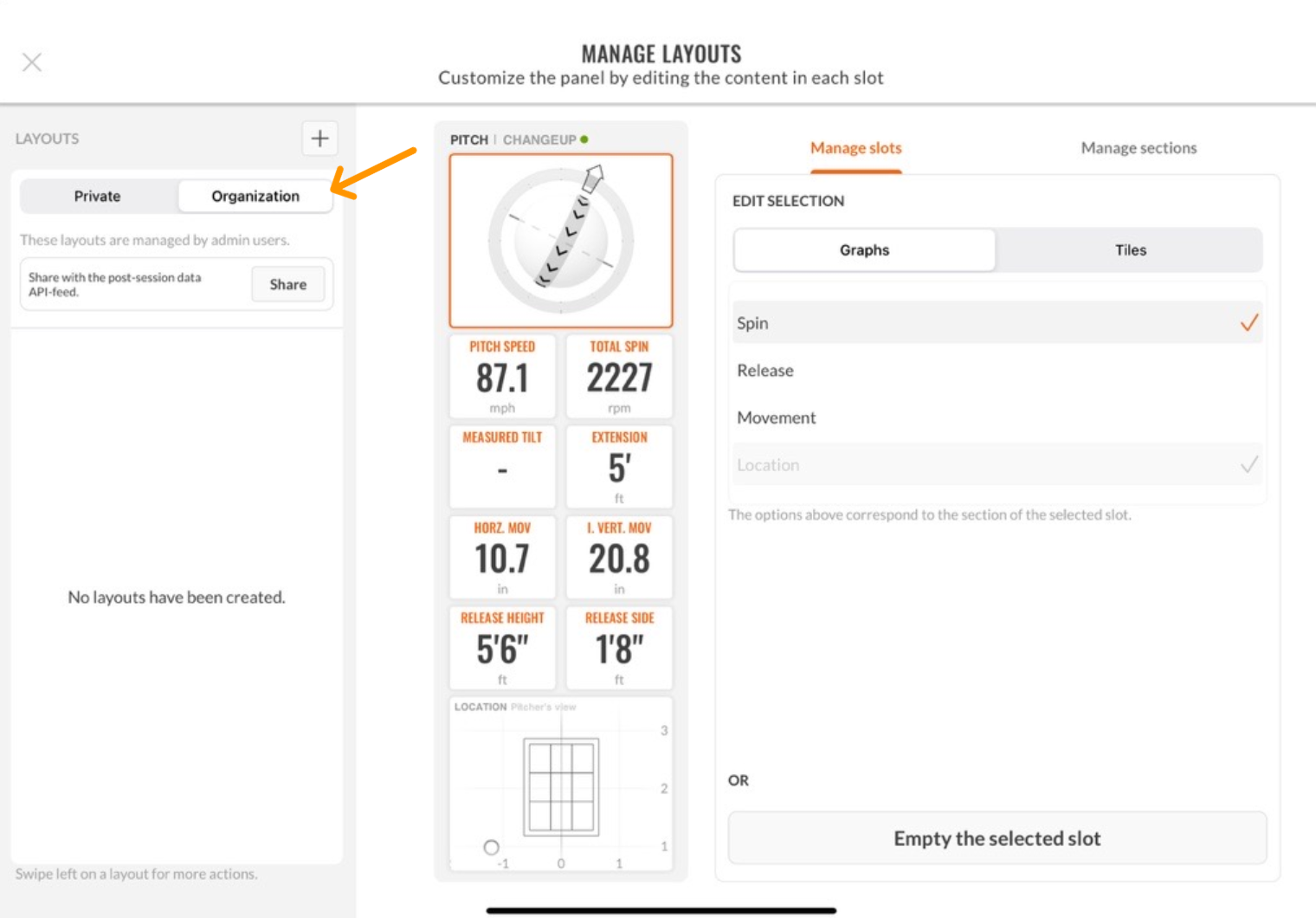Click 'These layouts are managed by admin users.' text

(x=155, y=240)
